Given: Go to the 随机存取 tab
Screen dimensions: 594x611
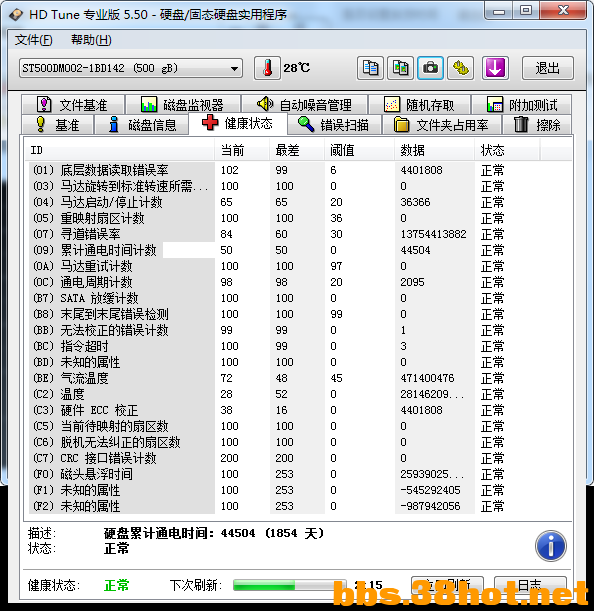Looking at the screenshot, I should coord(419,104).
